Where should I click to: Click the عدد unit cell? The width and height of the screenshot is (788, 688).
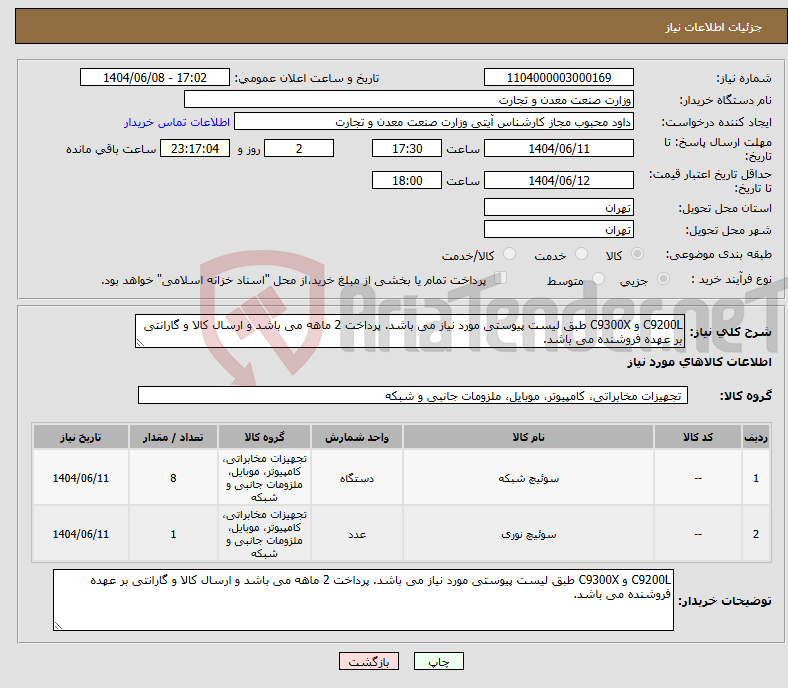(357, 533)
